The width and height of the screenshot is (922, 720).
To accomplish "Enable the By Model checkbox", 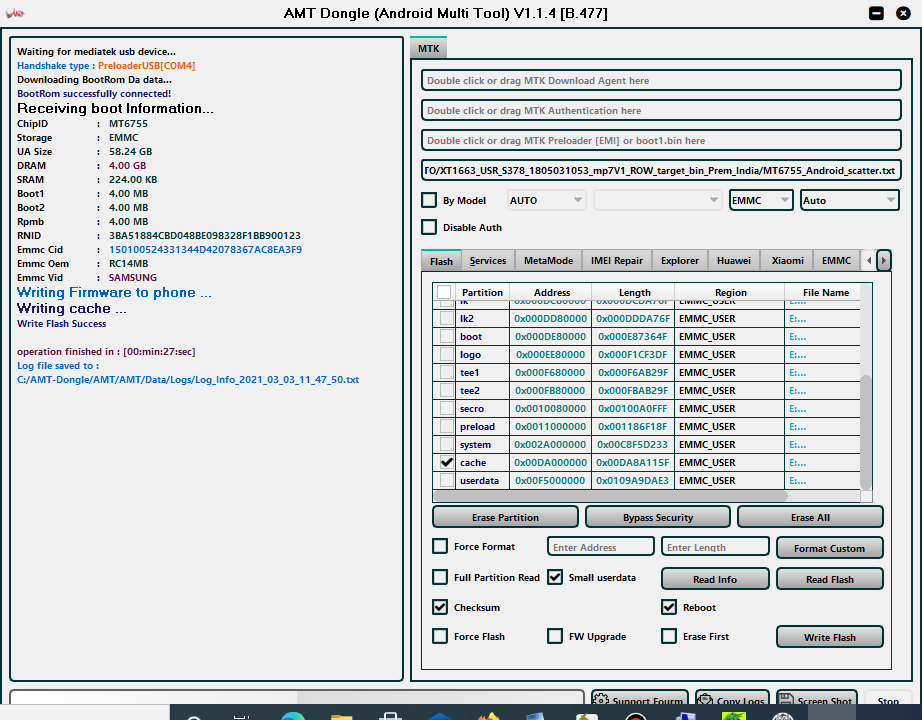I will (x=429, y=200).
